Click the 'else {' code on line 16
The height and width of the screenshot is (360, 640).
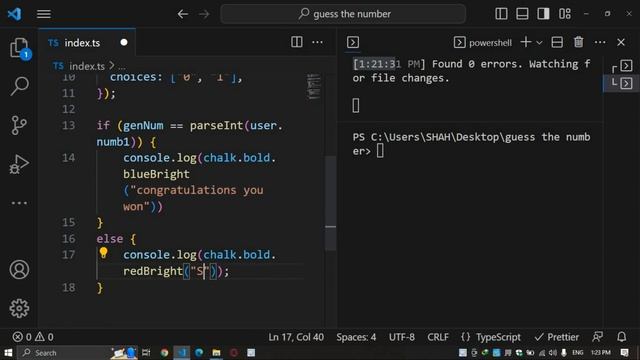pos(116,239)
